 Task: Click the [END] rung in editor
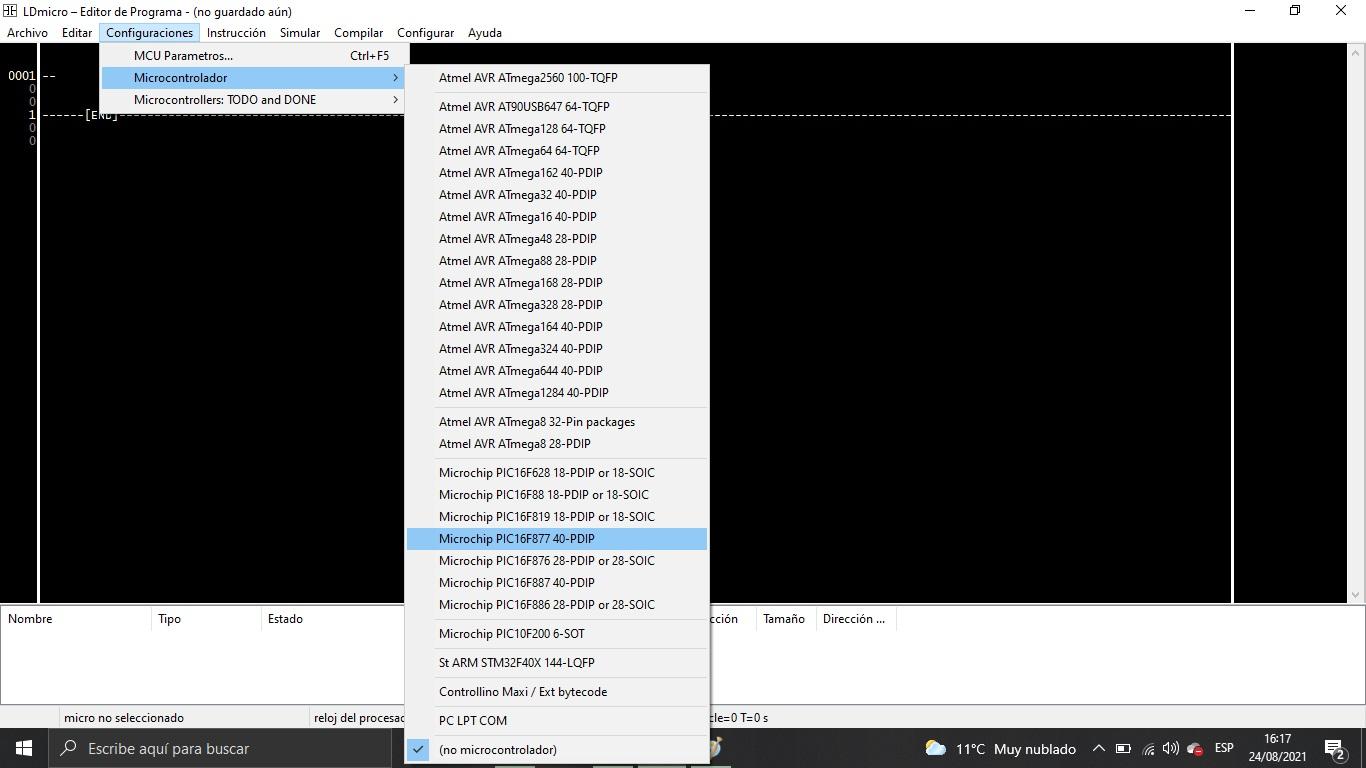(x=102, y=116)
